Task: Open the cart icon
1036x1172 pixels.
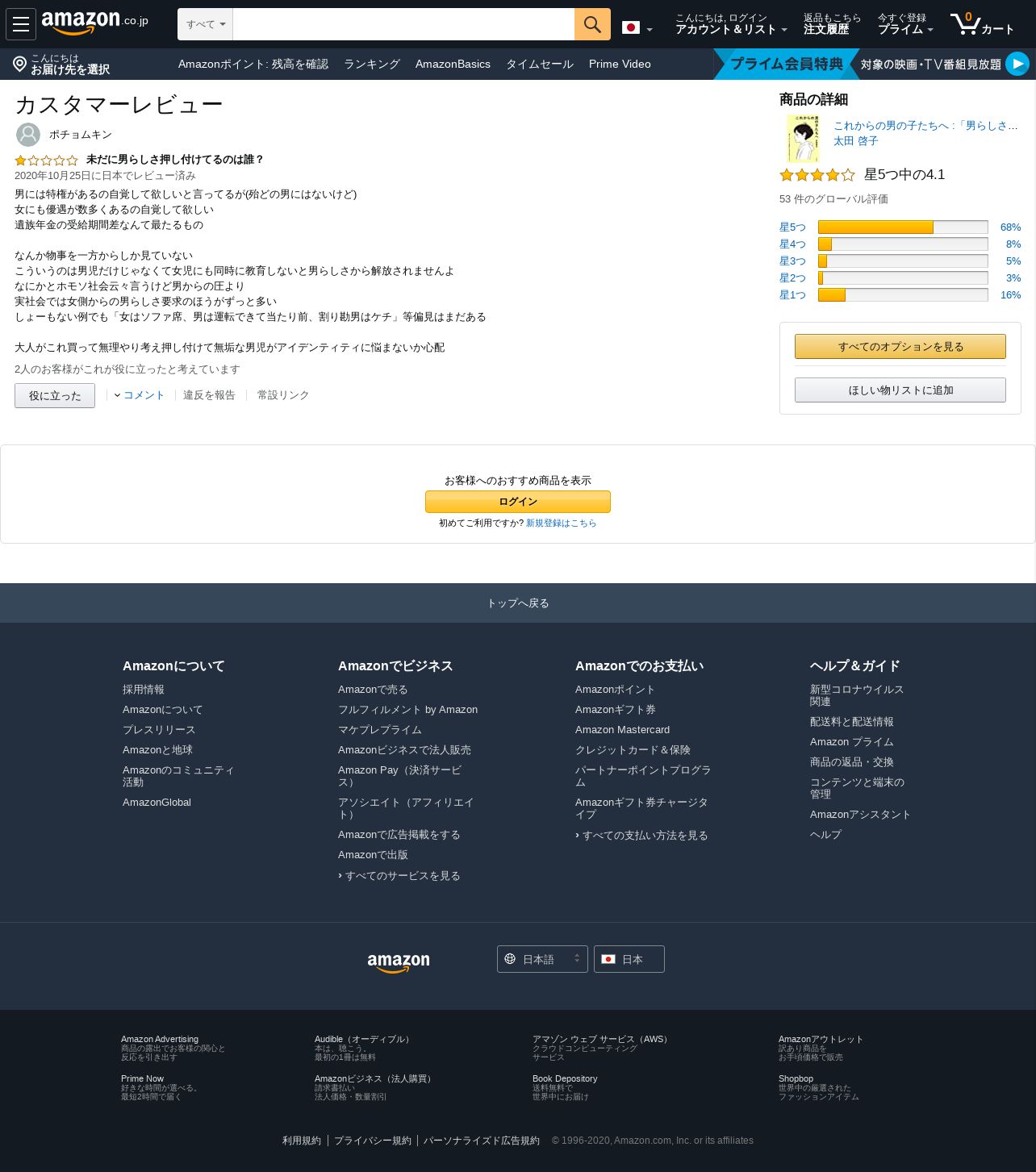Action: [x=981, y=24]
